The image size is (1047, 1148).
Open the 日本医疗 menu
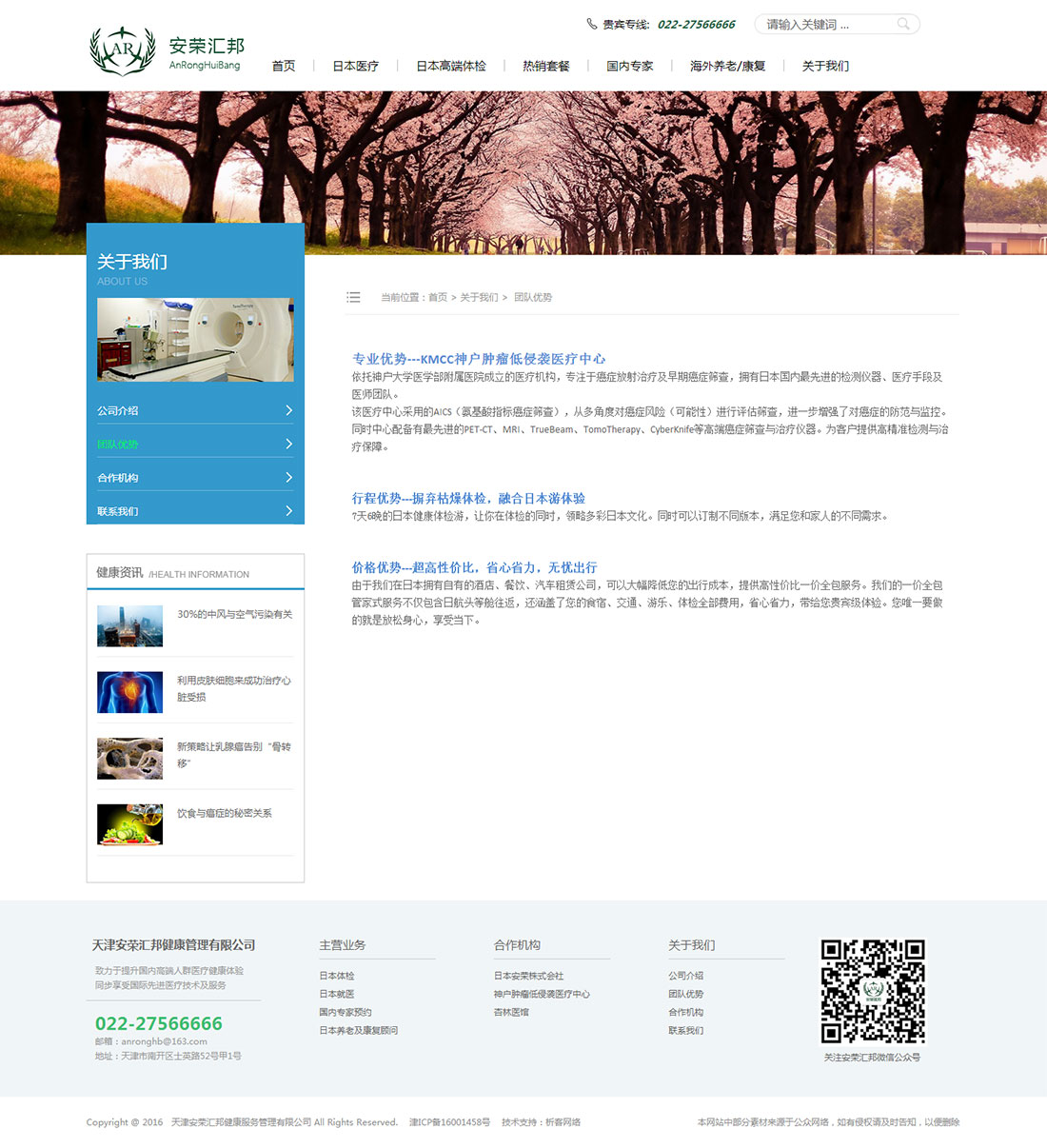pos(355,66)
